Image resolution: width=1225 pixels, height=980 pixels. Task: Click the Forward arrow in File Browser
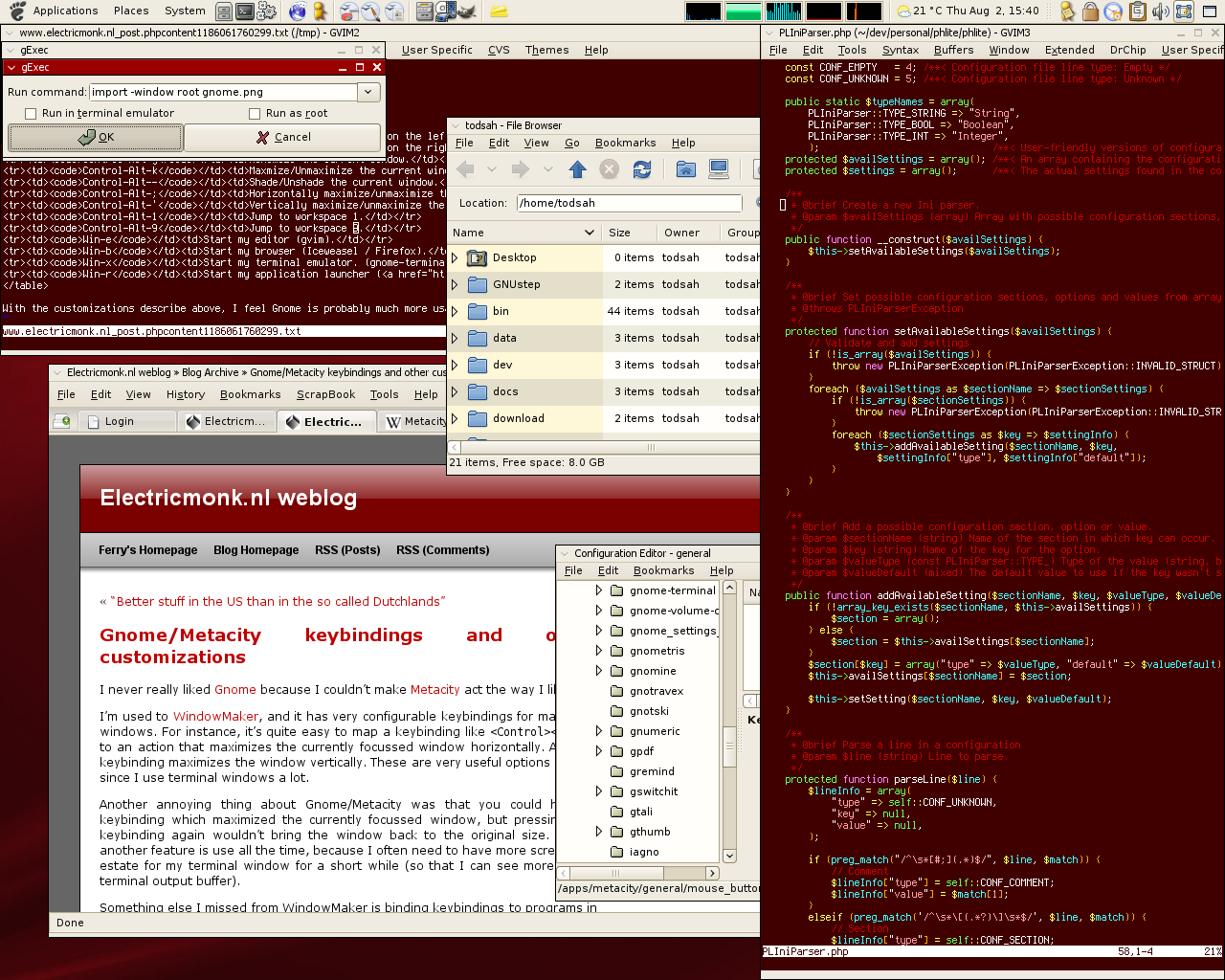[x=521, y=169]
